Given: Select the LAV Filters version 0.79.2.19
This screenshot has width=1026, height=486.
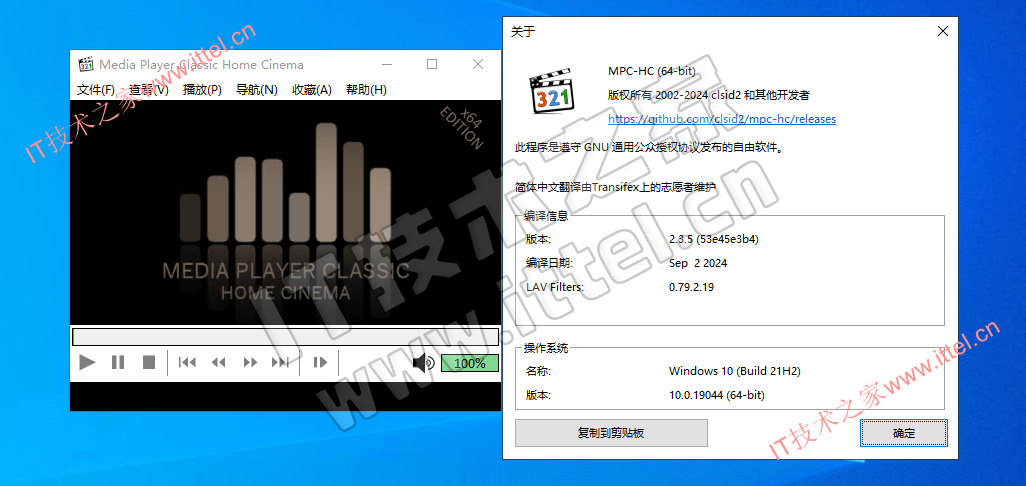Looking at the screenshot, I should point(691,286).
